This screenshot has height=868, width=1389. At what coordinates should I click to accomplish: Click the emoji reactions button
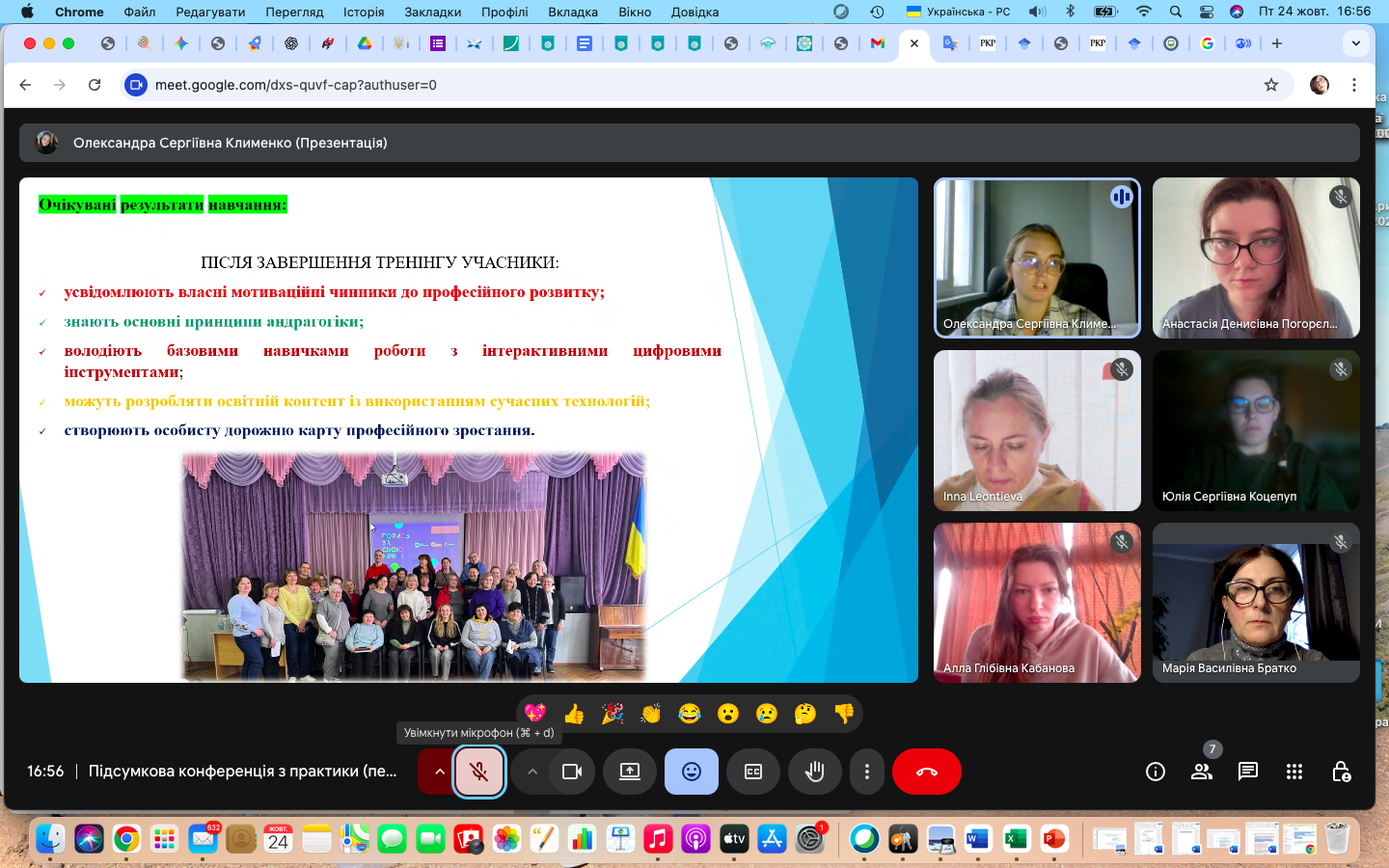point(692,772)
